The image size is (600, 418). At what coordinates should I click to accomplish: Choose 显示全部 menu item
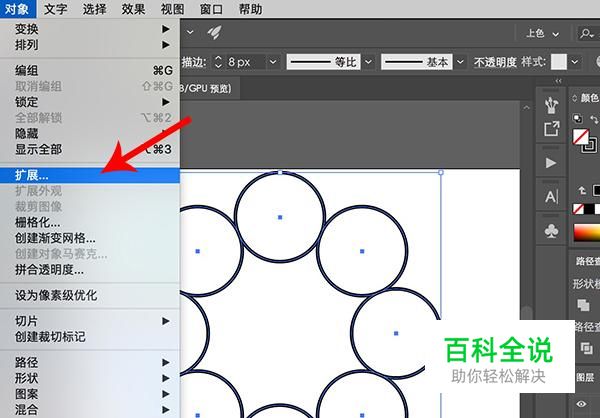coord(90,149)
